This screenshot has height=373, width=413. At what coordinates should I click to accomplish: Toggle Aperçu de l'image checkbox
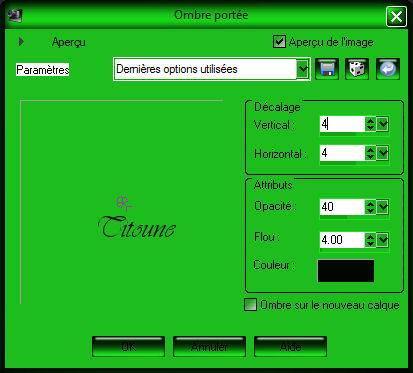(x=279, y=42)
